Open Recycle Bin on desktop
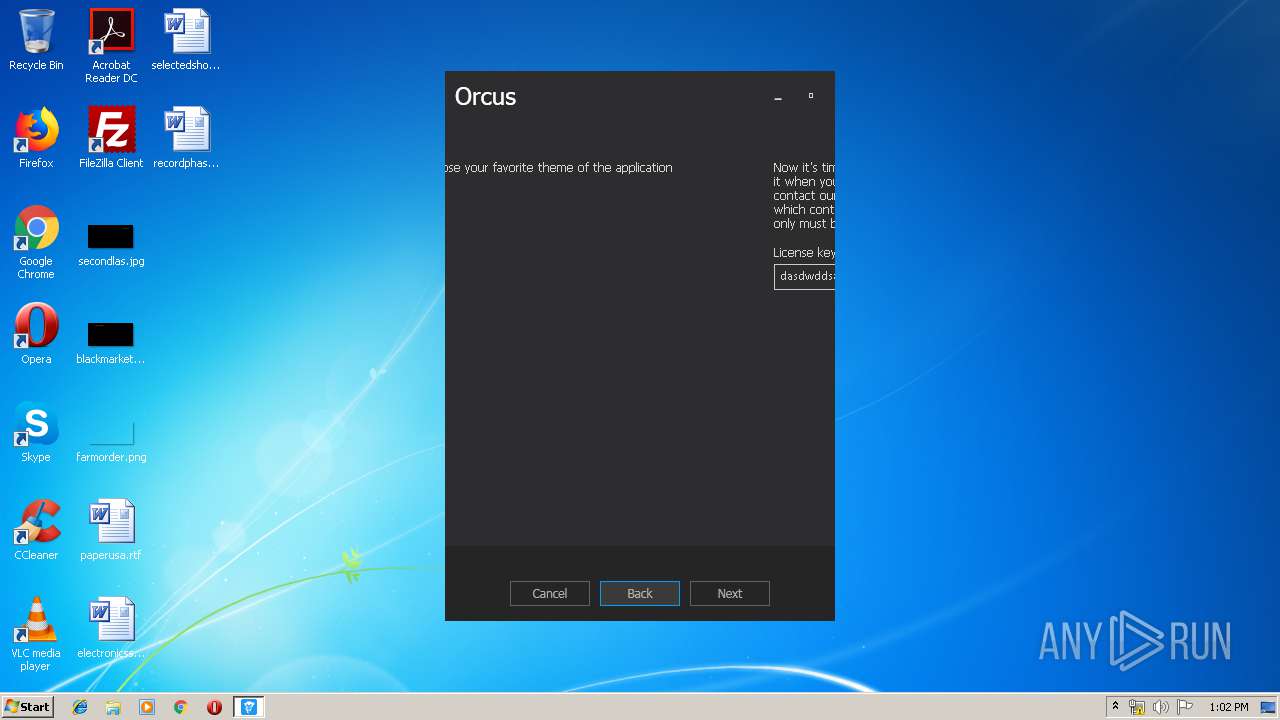The height and width of the screenshot is (720, 1280). click(x=36, y=40)
